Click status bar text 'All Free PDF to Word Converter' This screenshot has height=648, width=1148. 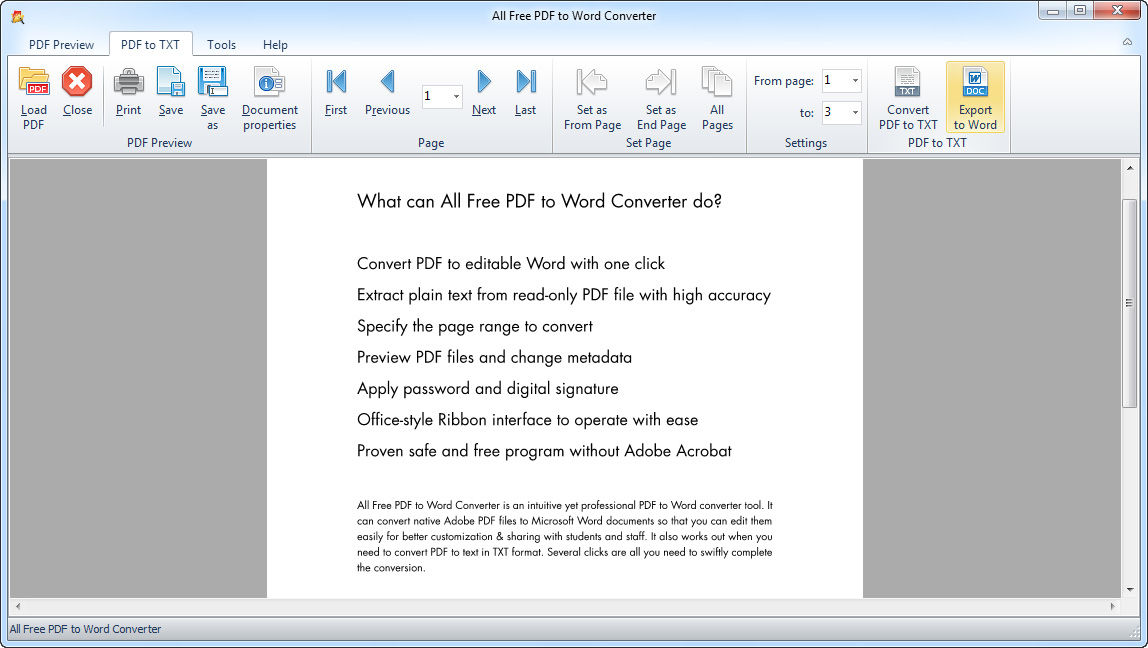tap(85, 629)
